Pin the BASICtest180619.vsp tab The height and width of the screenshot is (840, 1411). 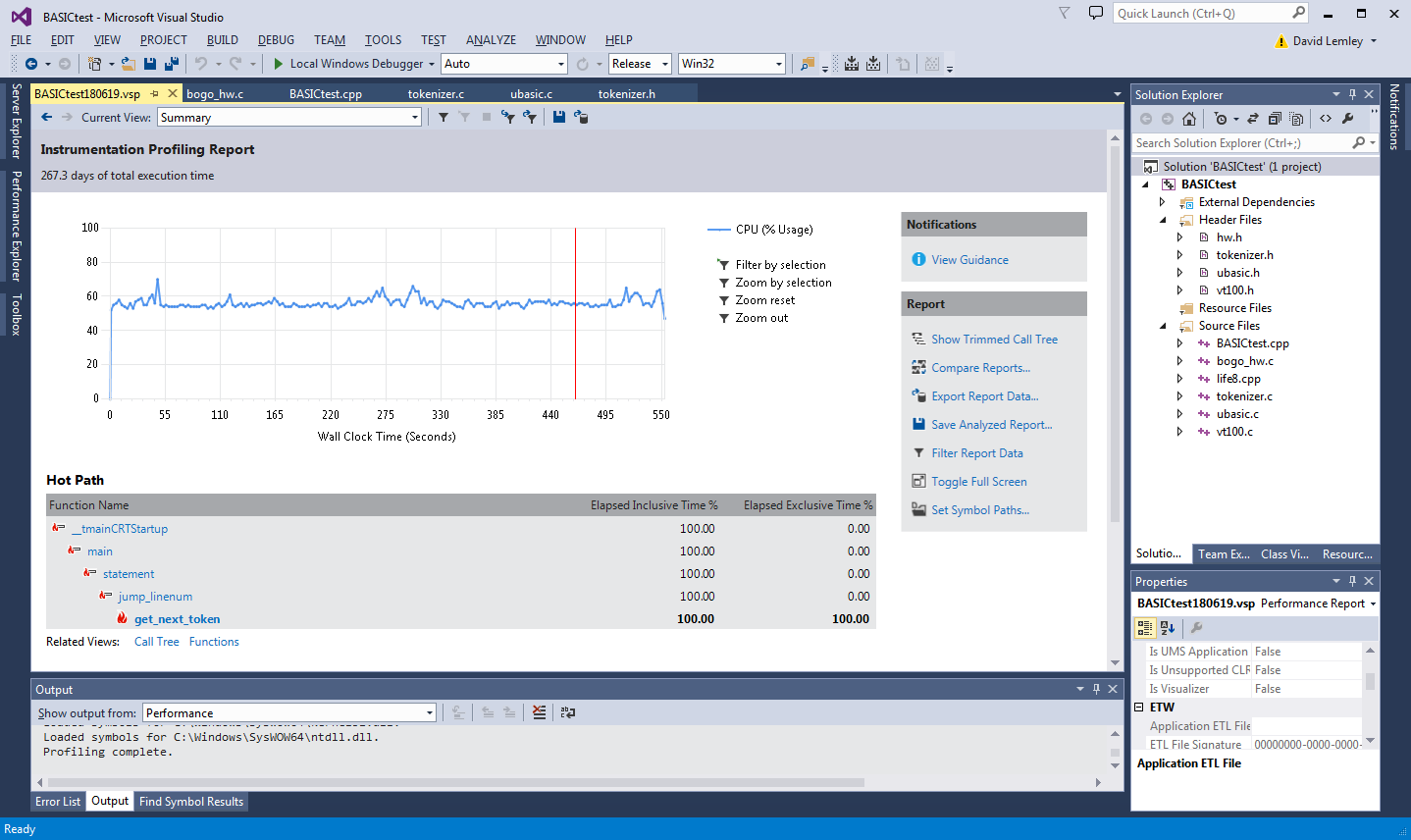pyautogui.click(x=155, y=94)
